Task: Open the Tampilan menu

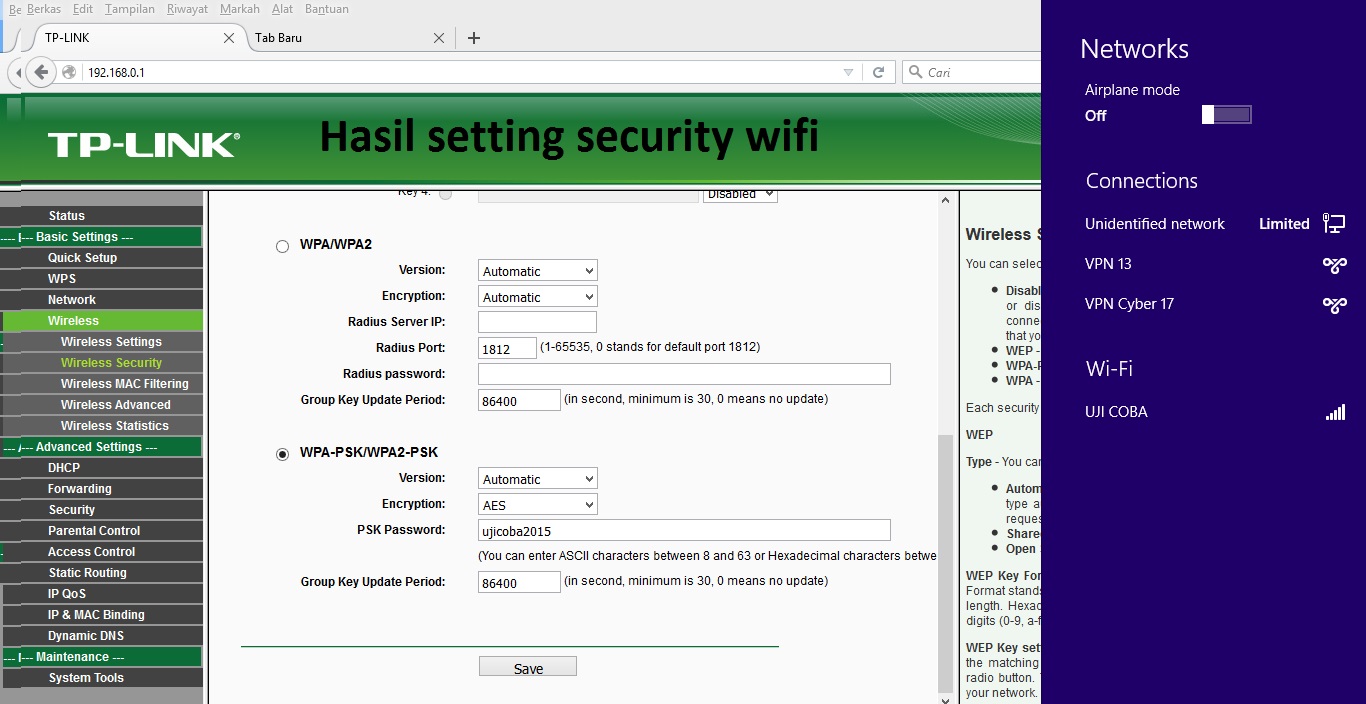Action: (x=130, y=9)
